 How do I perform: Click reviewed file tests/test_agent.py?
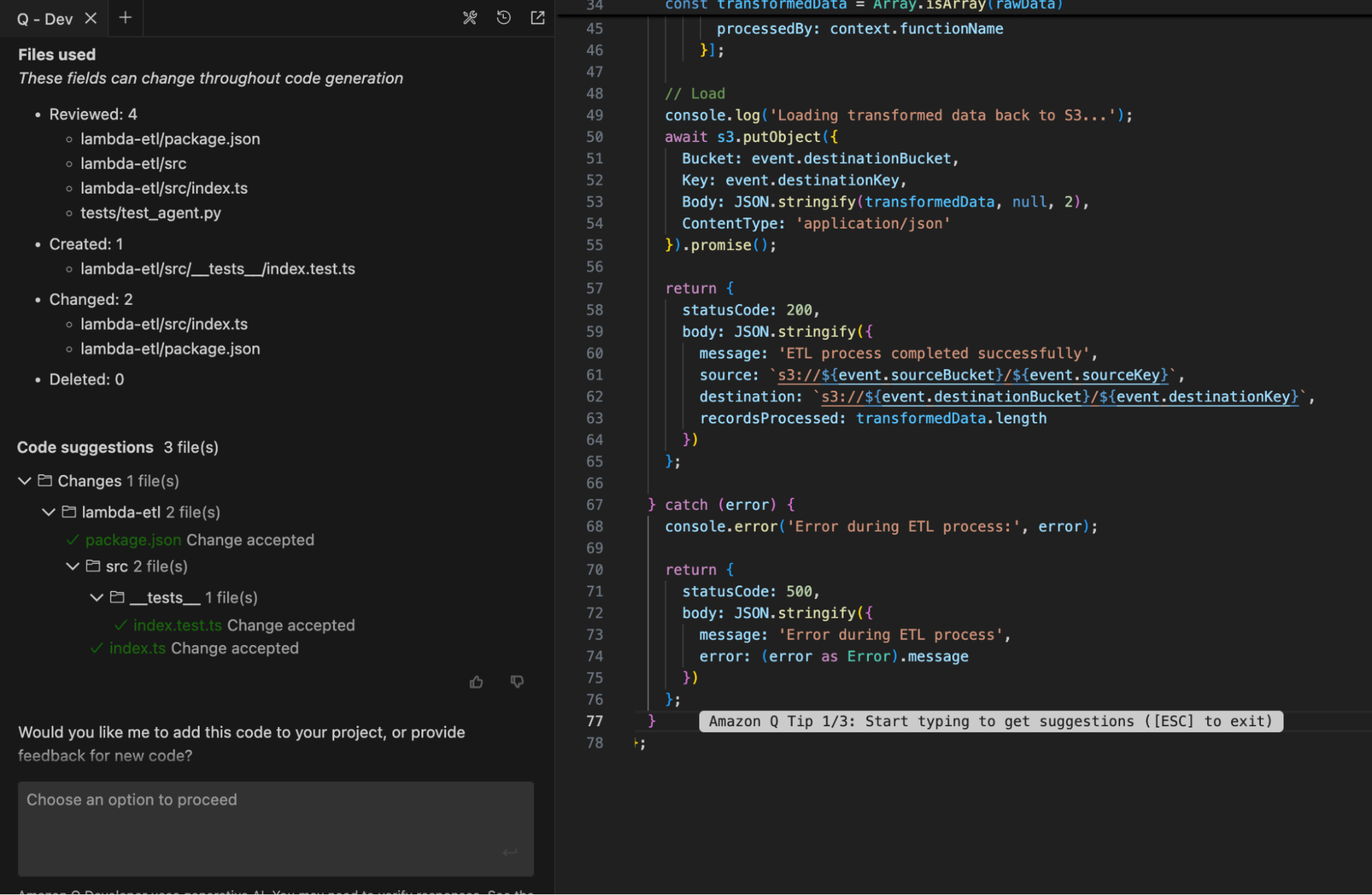point(151,213)
